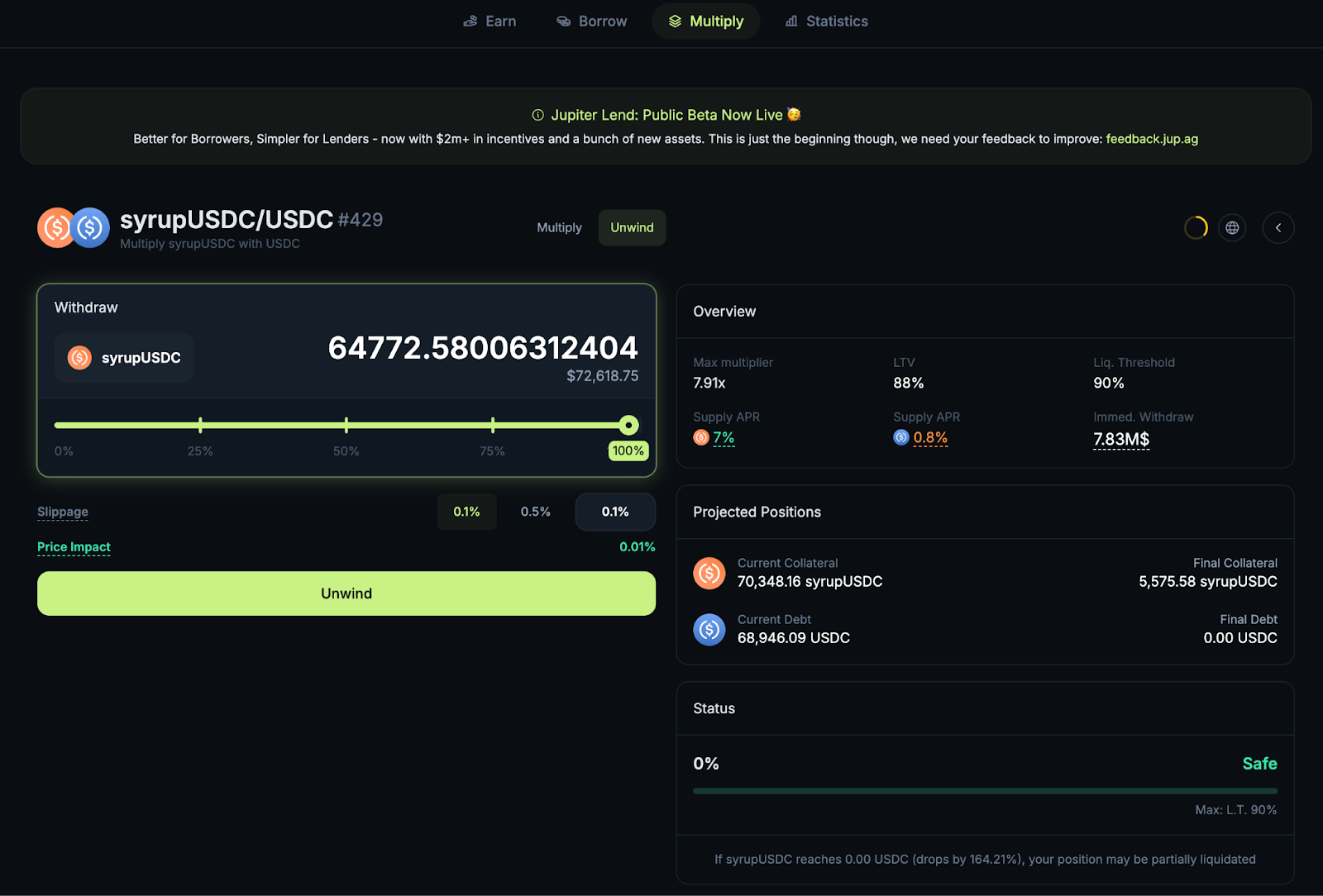The image size is (1323, 896).
Task: Collapse panel with the back chevron button
Action: (1278, 227)
